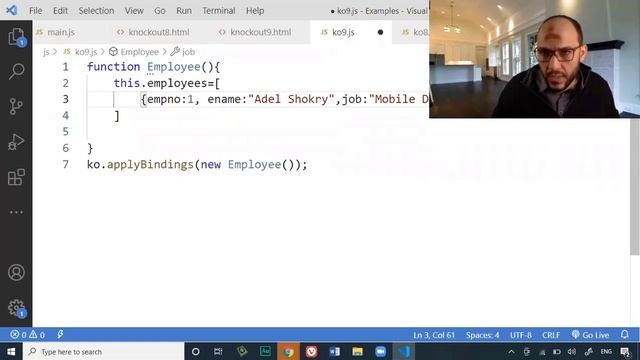The image size is (640, 360).
Task: Click the ko9.js breadcrumb
Action: (80, 52)
